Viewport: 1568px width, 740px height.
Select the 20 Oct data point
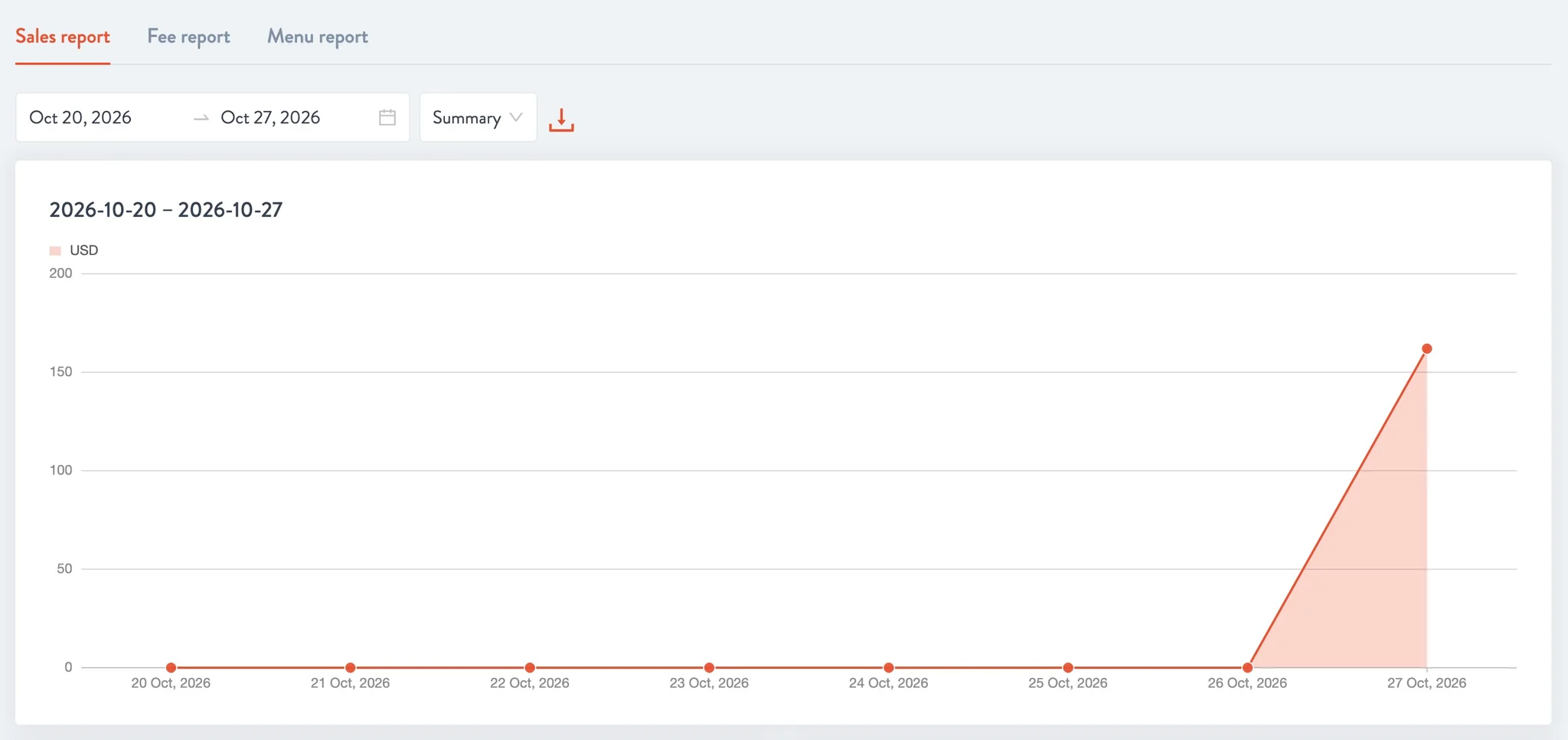[x=171, y=667]
